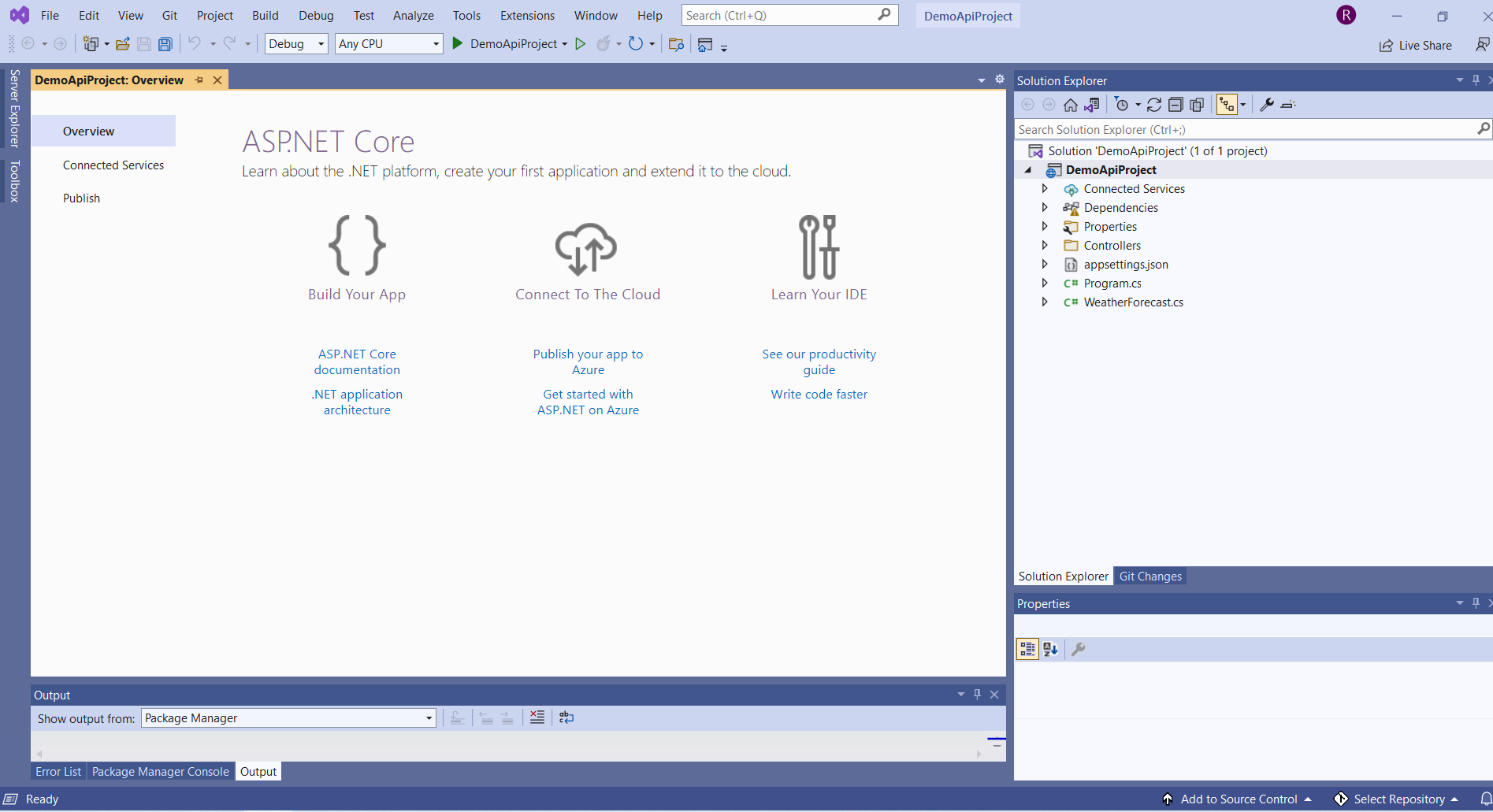The height and width of the screenshot is (812, 1493).
Task: Open the Write code faster link
Action: 819,395
